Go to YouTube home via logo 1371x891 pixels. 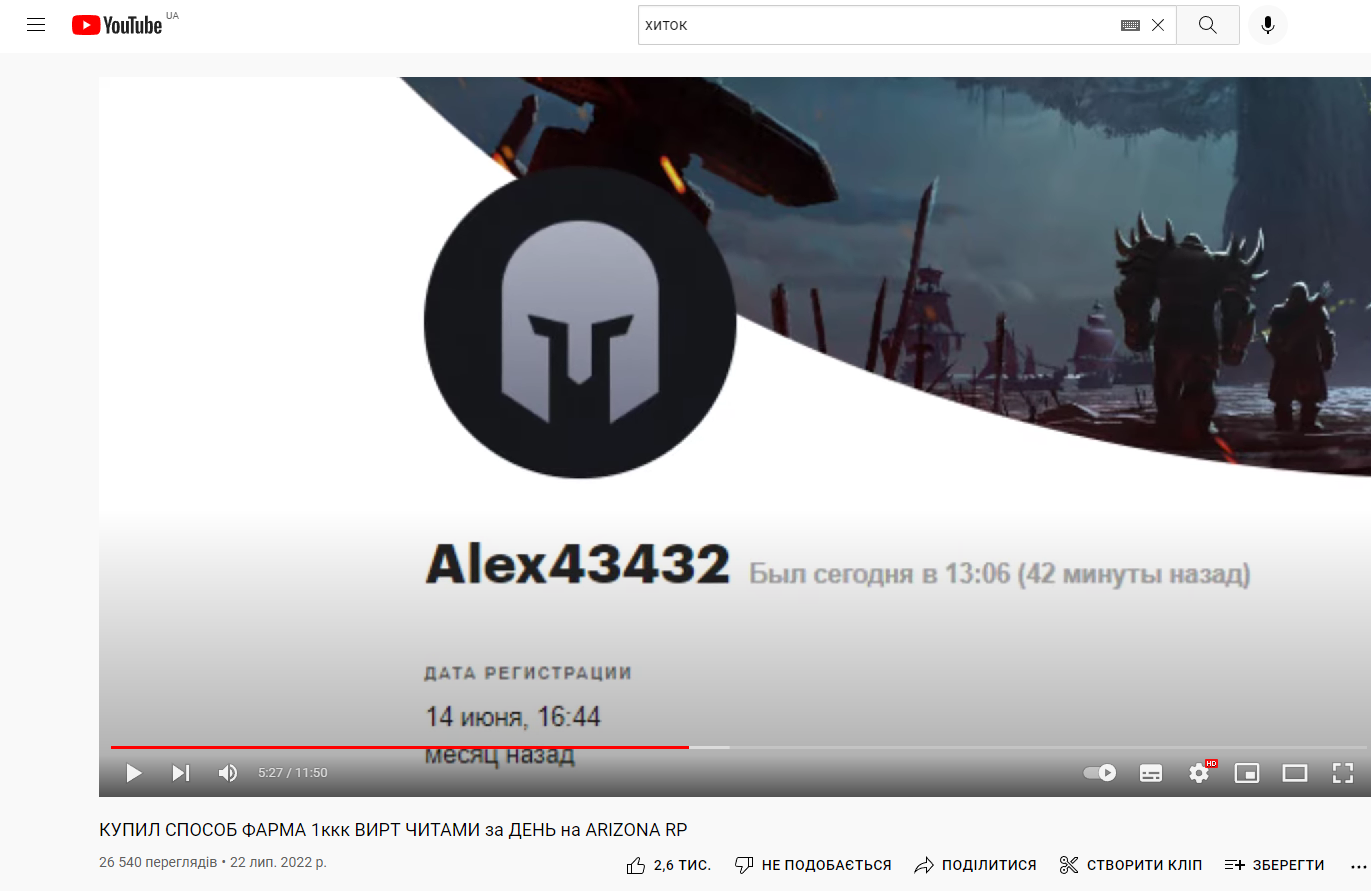[x=117, y=25]
